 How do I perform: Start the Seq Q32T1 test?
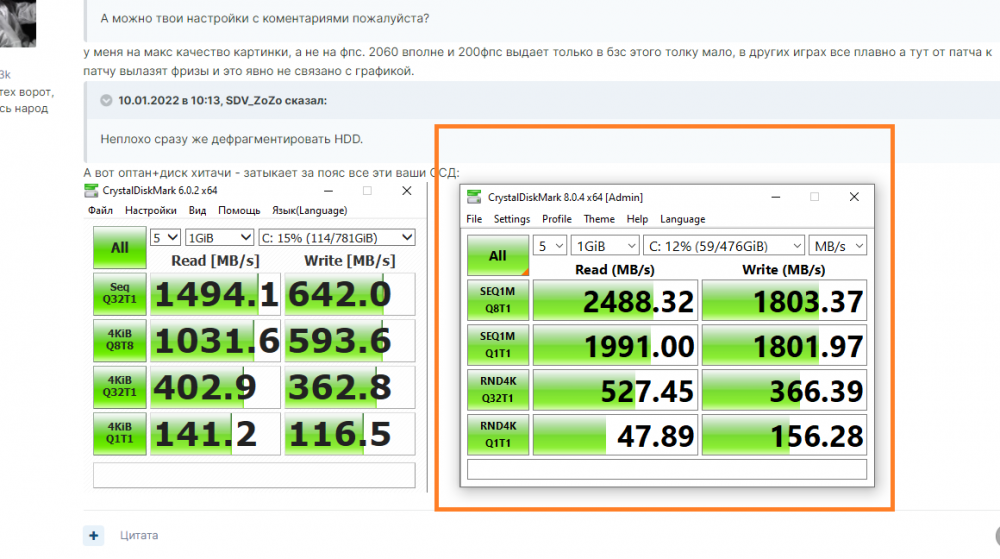(x=119, y=294)
